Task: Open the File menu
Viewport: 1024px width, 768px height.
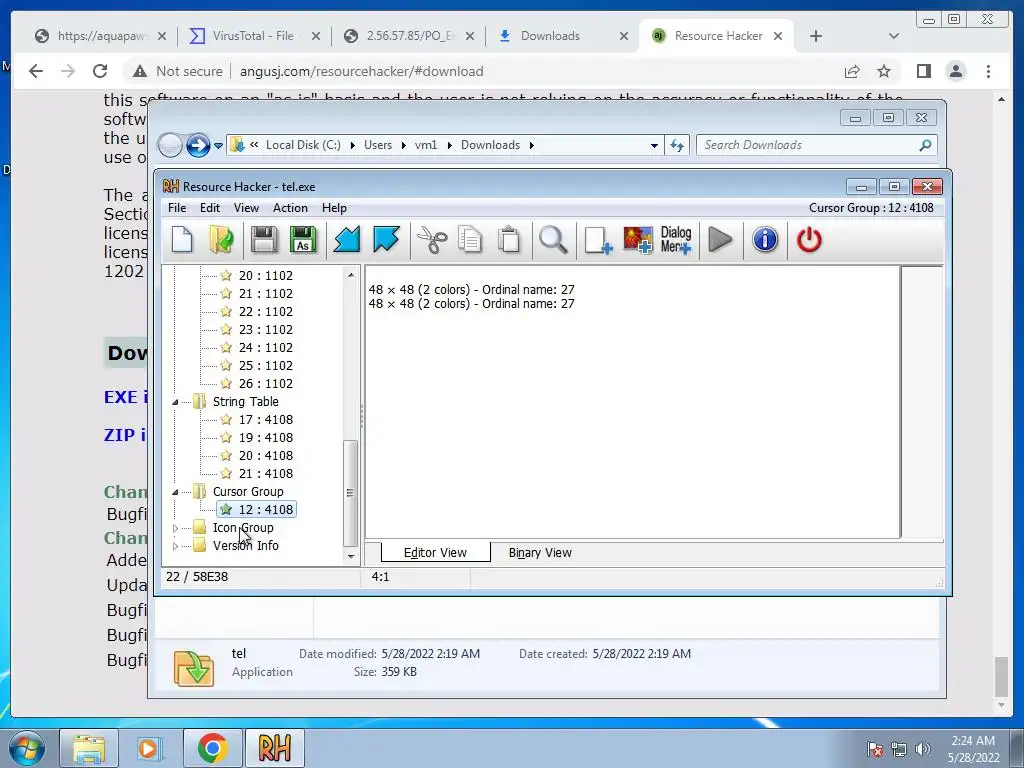Action: click(177, 208)
